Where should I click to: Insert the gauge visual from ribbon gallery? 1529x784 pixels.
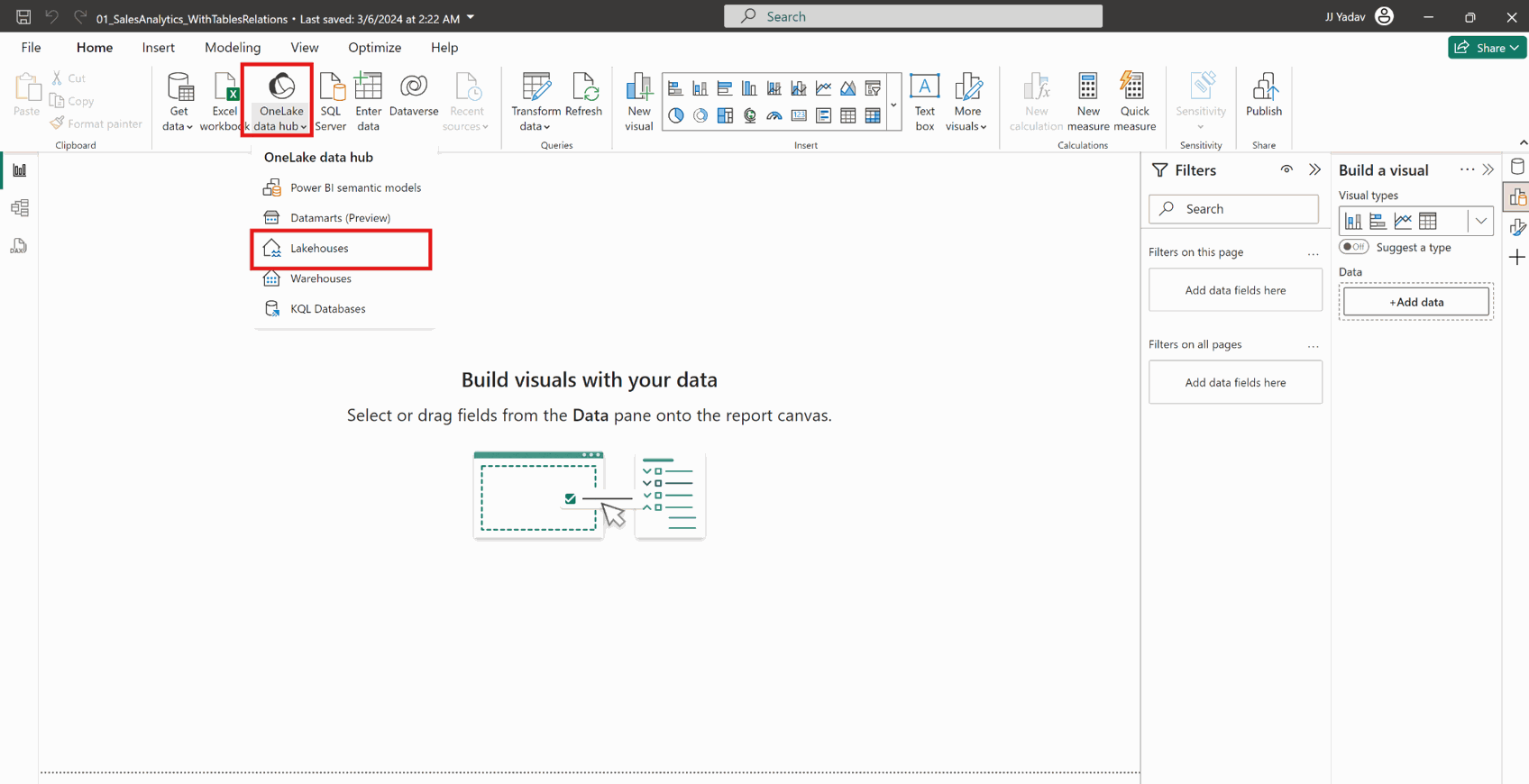tap(774, 115)
